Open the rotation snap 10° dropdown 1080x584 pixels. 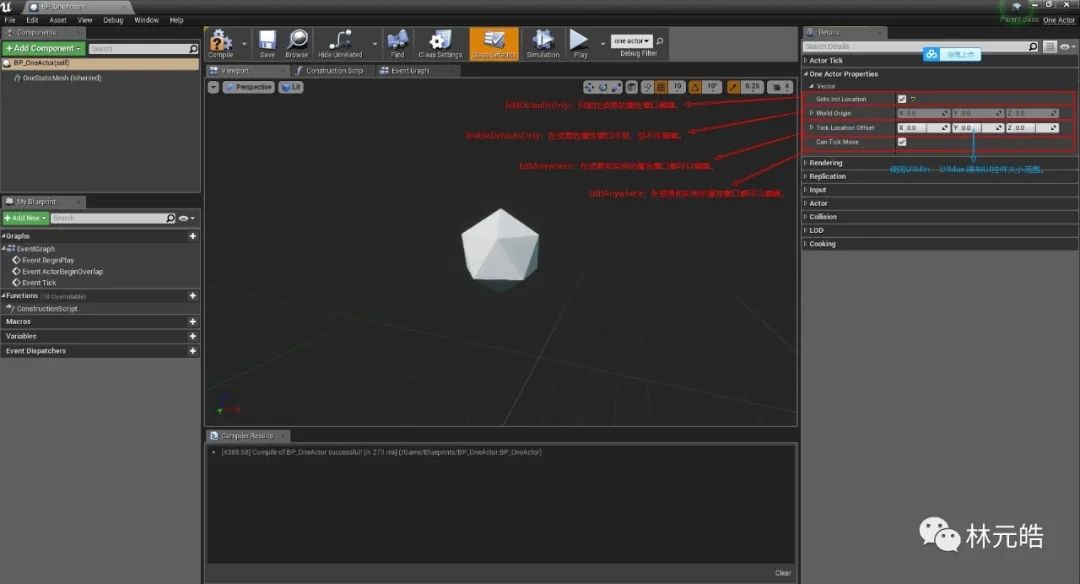point(712,87)
